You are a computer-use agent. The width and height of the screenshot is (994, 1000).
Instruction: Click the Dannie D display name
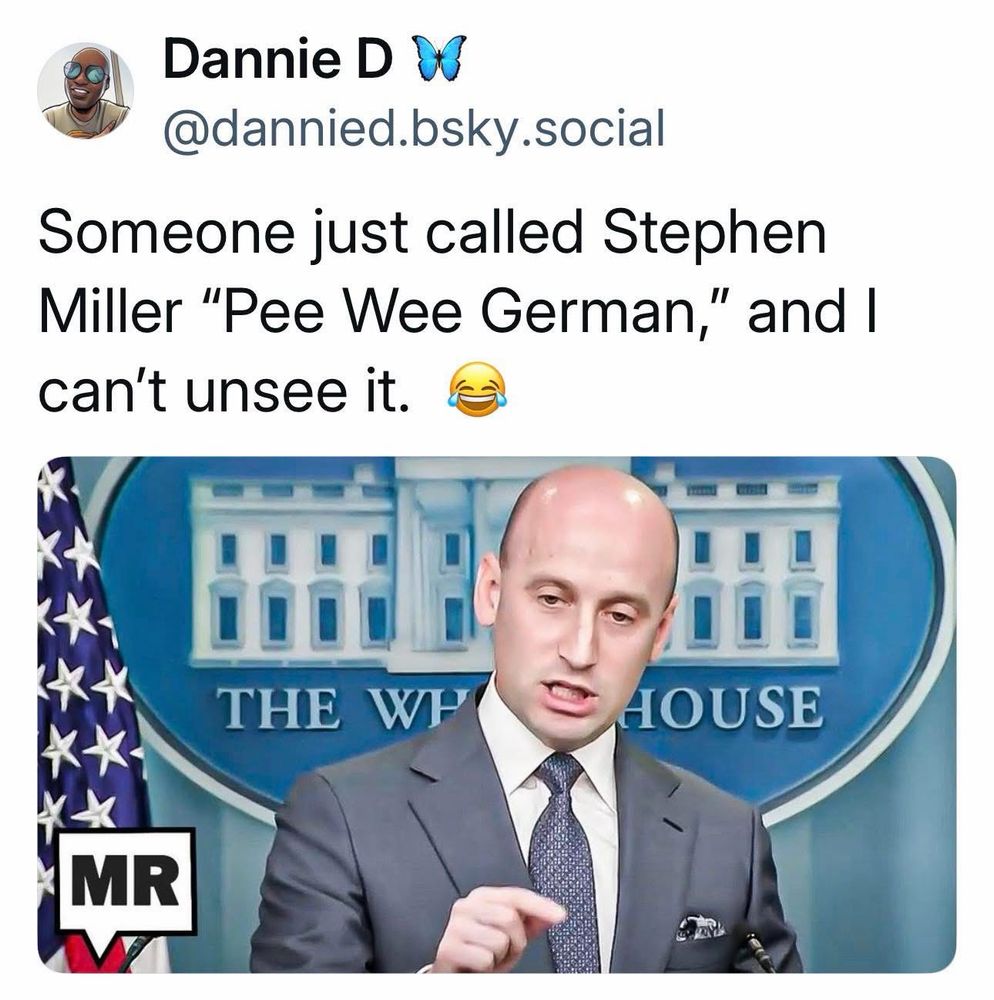(277, 59)
